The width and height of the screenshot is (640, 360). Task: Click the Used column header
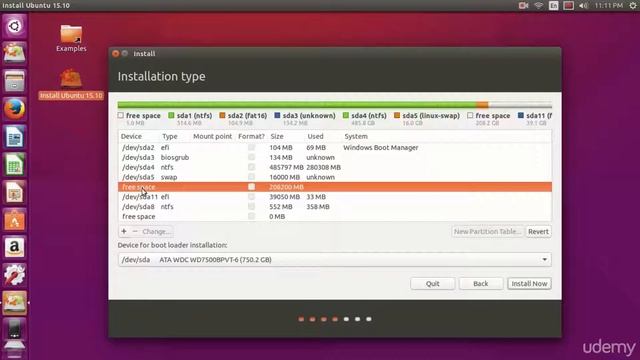[315, 136]
